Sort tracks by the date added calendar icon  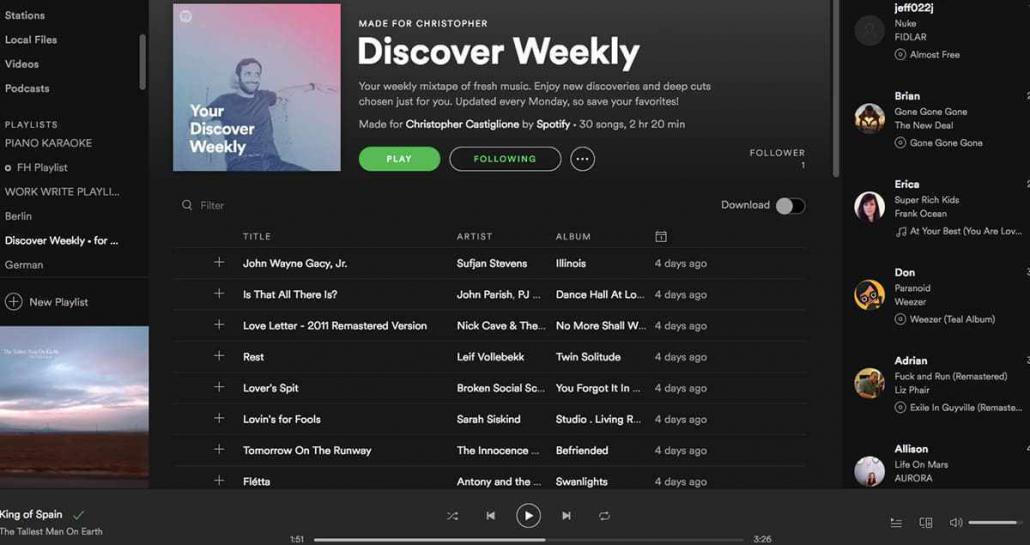click(x=661, y=236)
